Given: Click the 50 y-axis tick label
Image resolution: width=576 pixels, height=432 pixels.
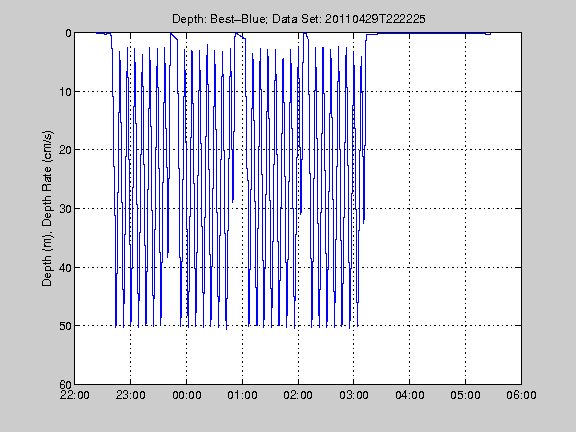Looking at the screenshot, I should (65, 326).
